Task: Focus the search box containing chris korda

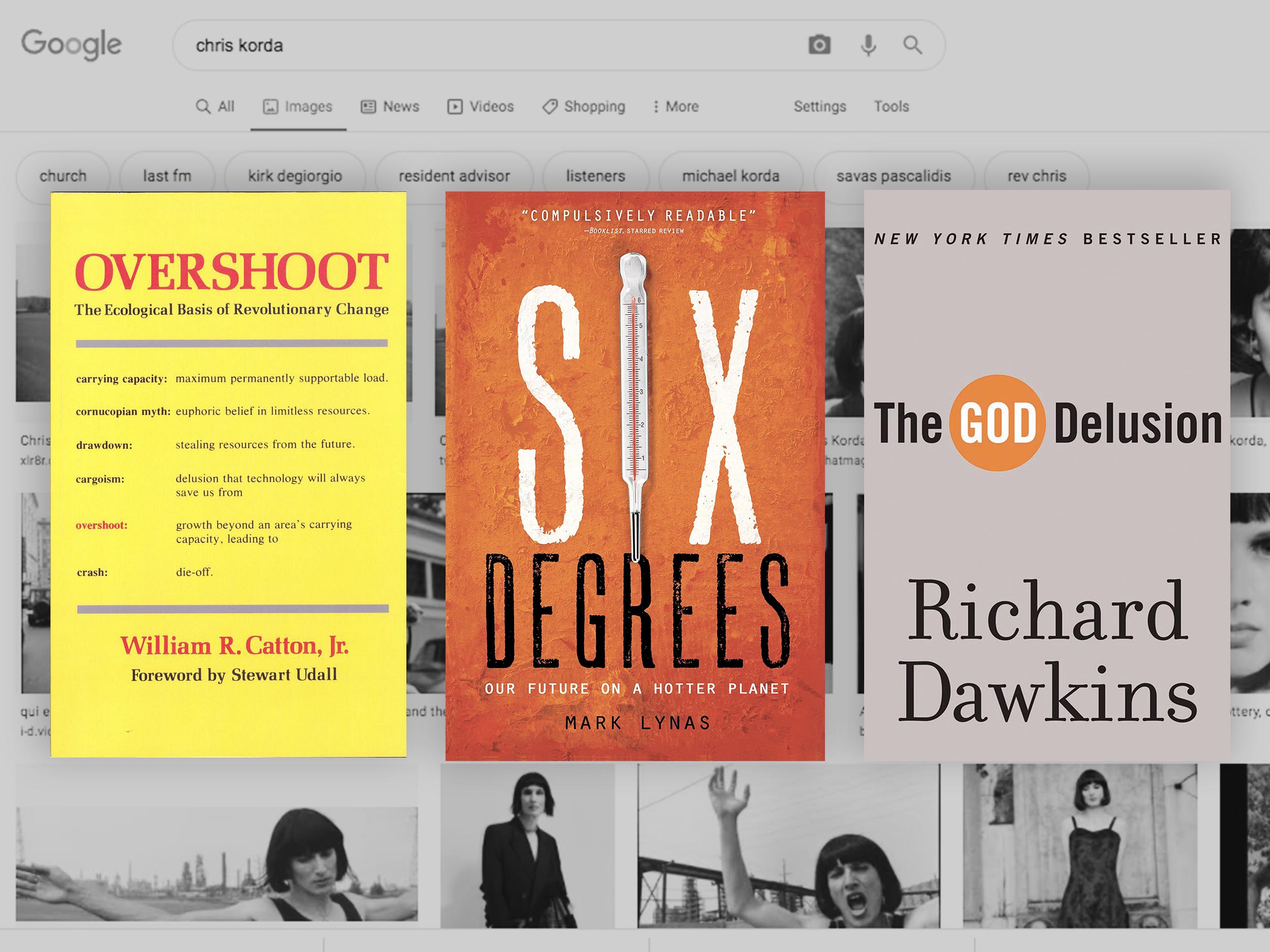Action: coord(559,45)
